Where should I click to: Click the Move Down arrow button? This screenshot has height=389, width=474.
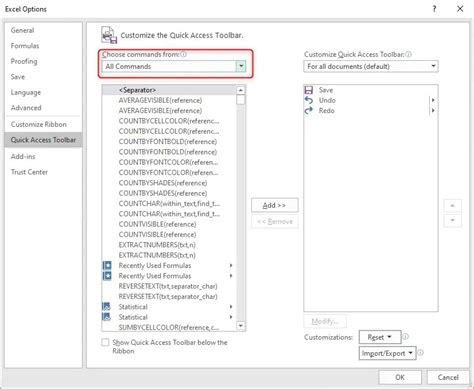(x=452, y=220)
